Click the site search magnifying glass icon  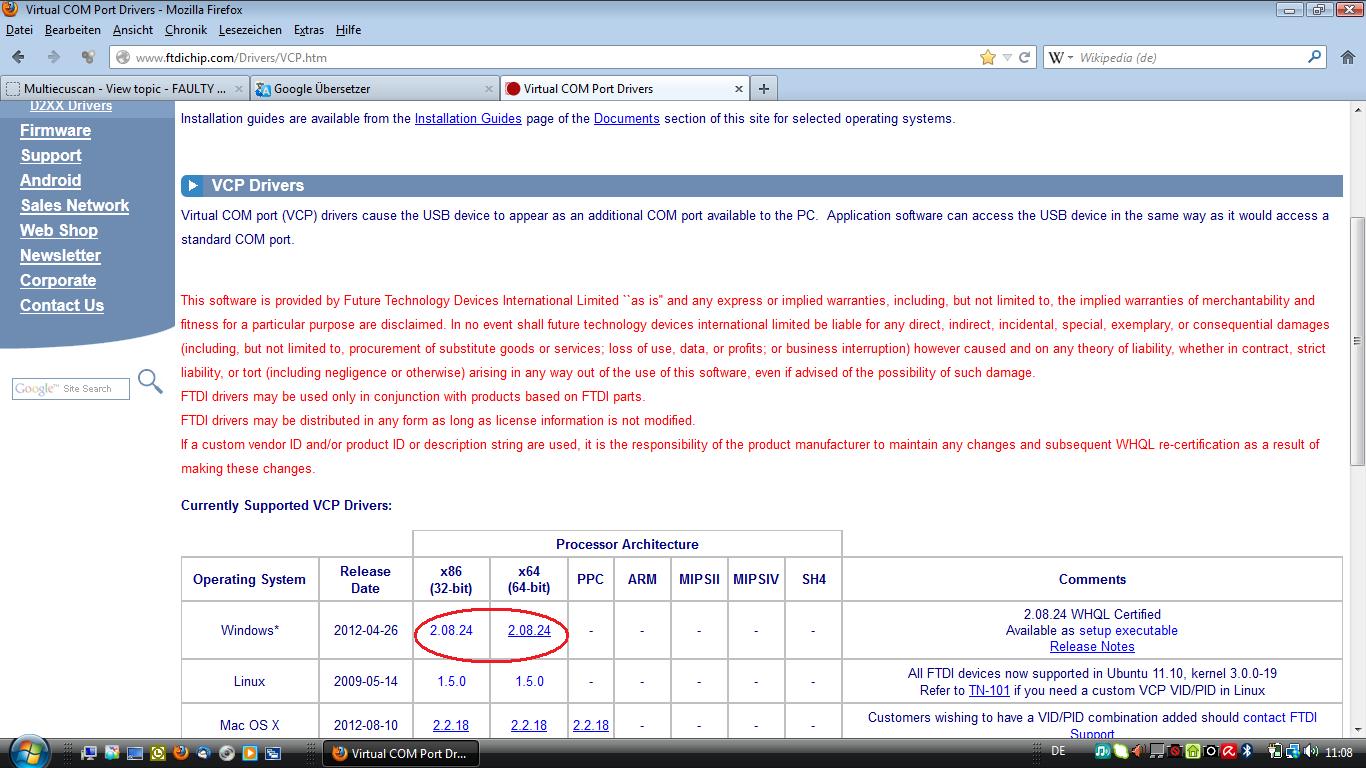point(150,381)
